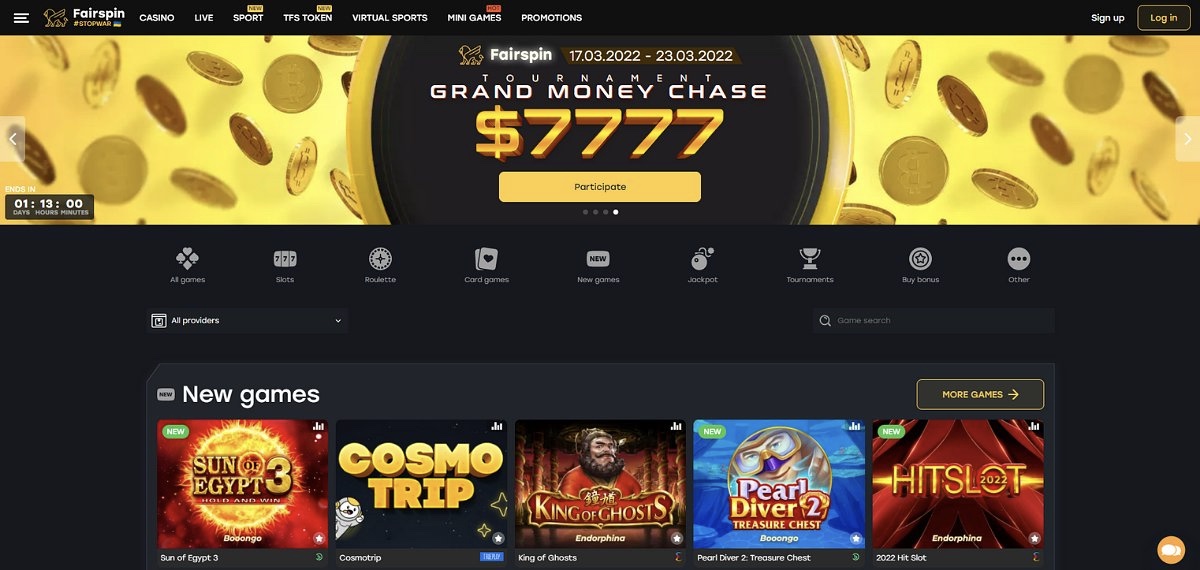Select the All games category icon
The width and height of the screenshot is (1200, 570).
point(187,258)
